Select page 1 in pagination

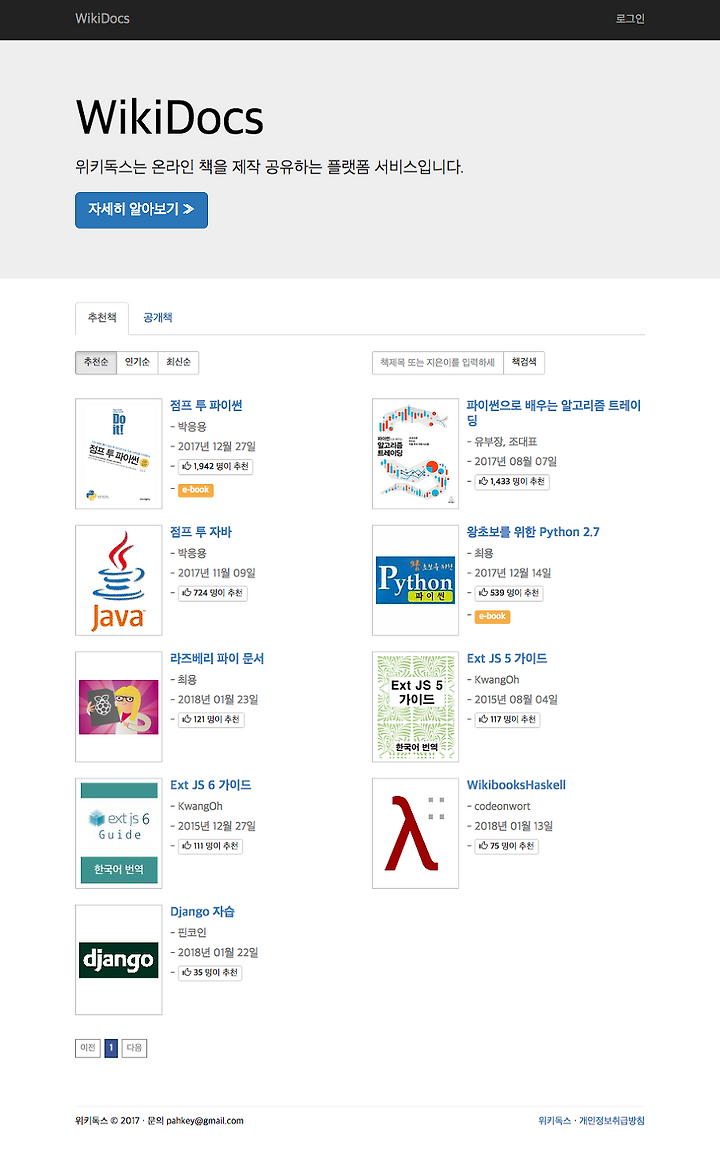coord(111,1048)
